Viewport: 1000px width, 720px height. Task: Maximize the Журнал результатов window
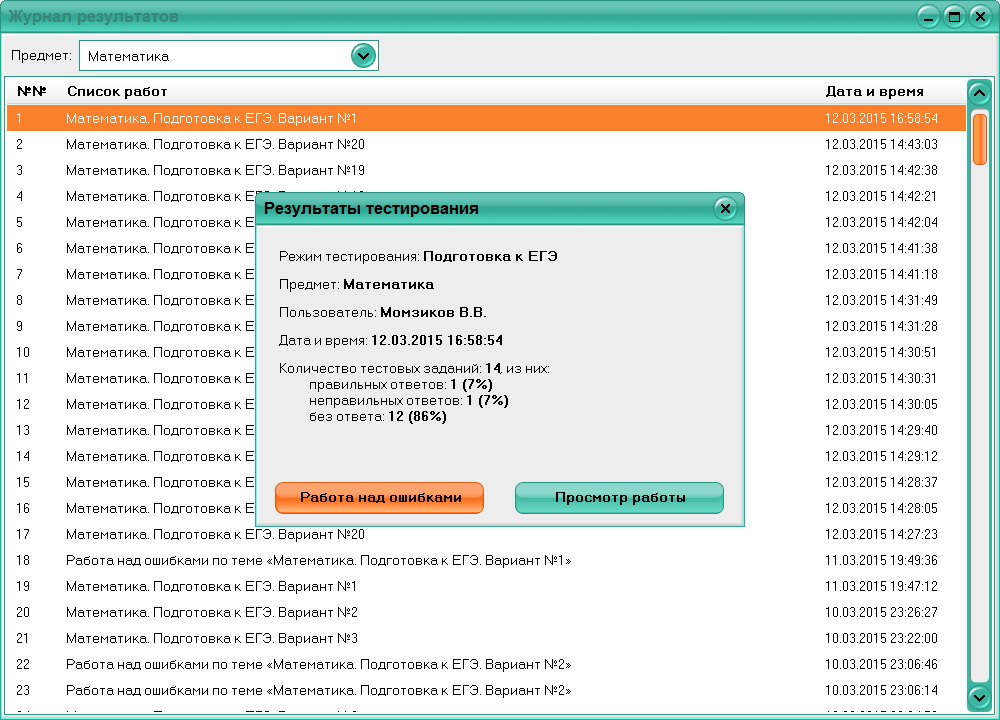tap(954, 16)
